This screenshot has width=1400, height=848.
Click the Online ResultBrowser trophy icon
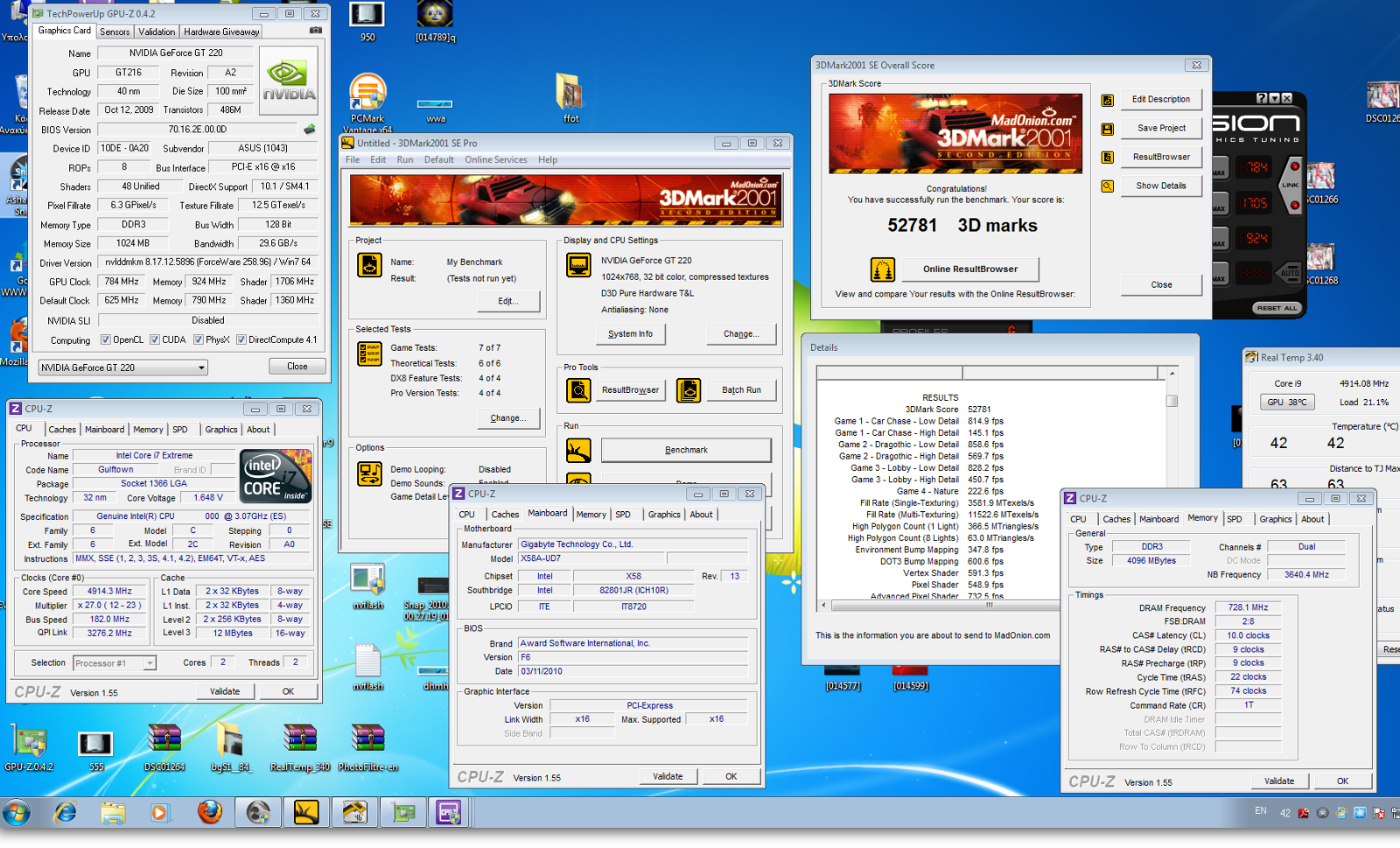coord(882,270)
